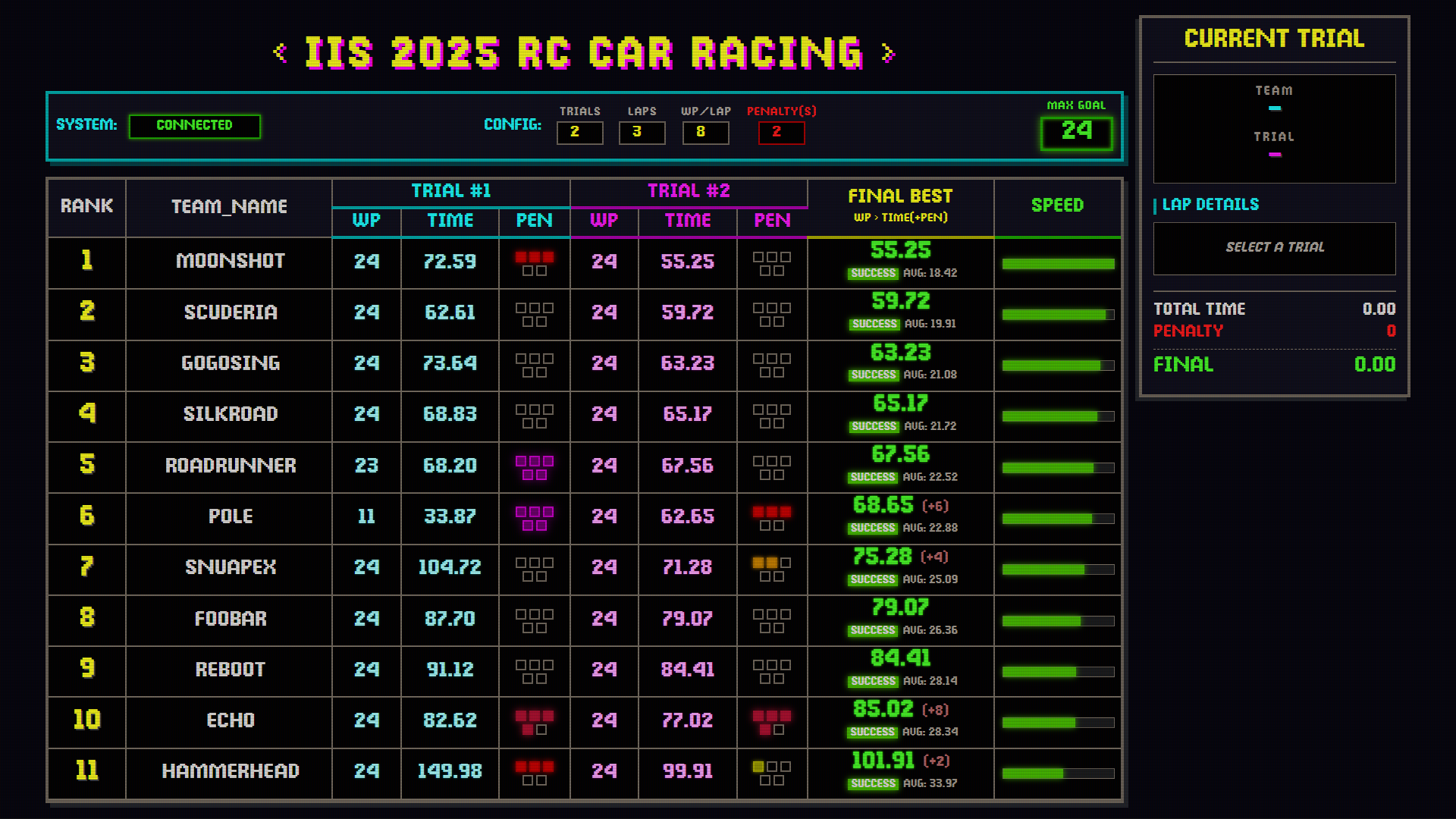Edit the TRIALS config value field
Image resolution: width=1456 pixels, height=819 pixels.
coord(579,132)
